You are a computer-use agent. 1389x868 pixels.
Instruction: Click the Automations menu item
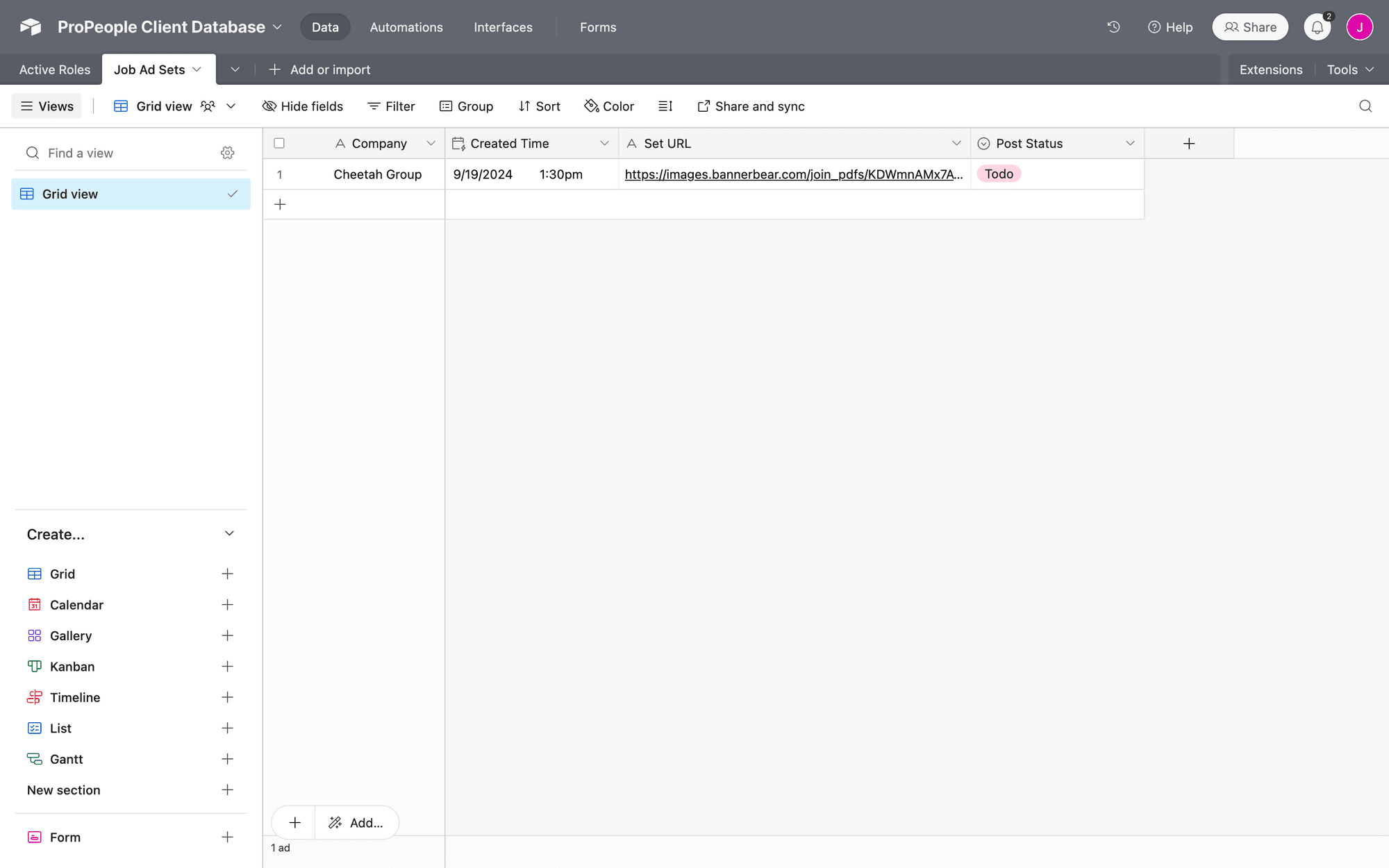[x=406, y=27]
